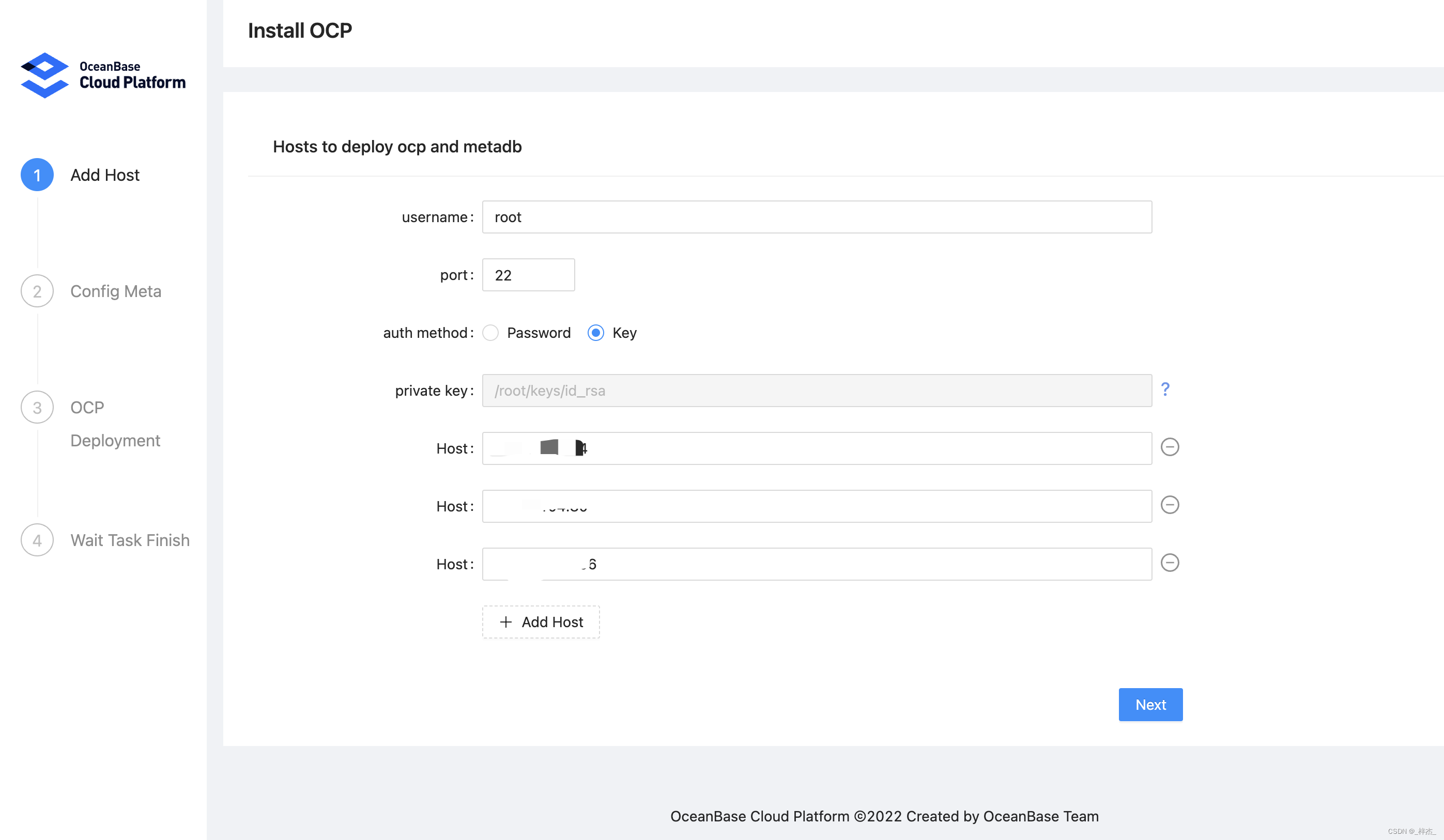Image resolution: width=1444 pixels, height=840 pixels.
Task: Click the private key help question mark
Action: coord(1165,390)
